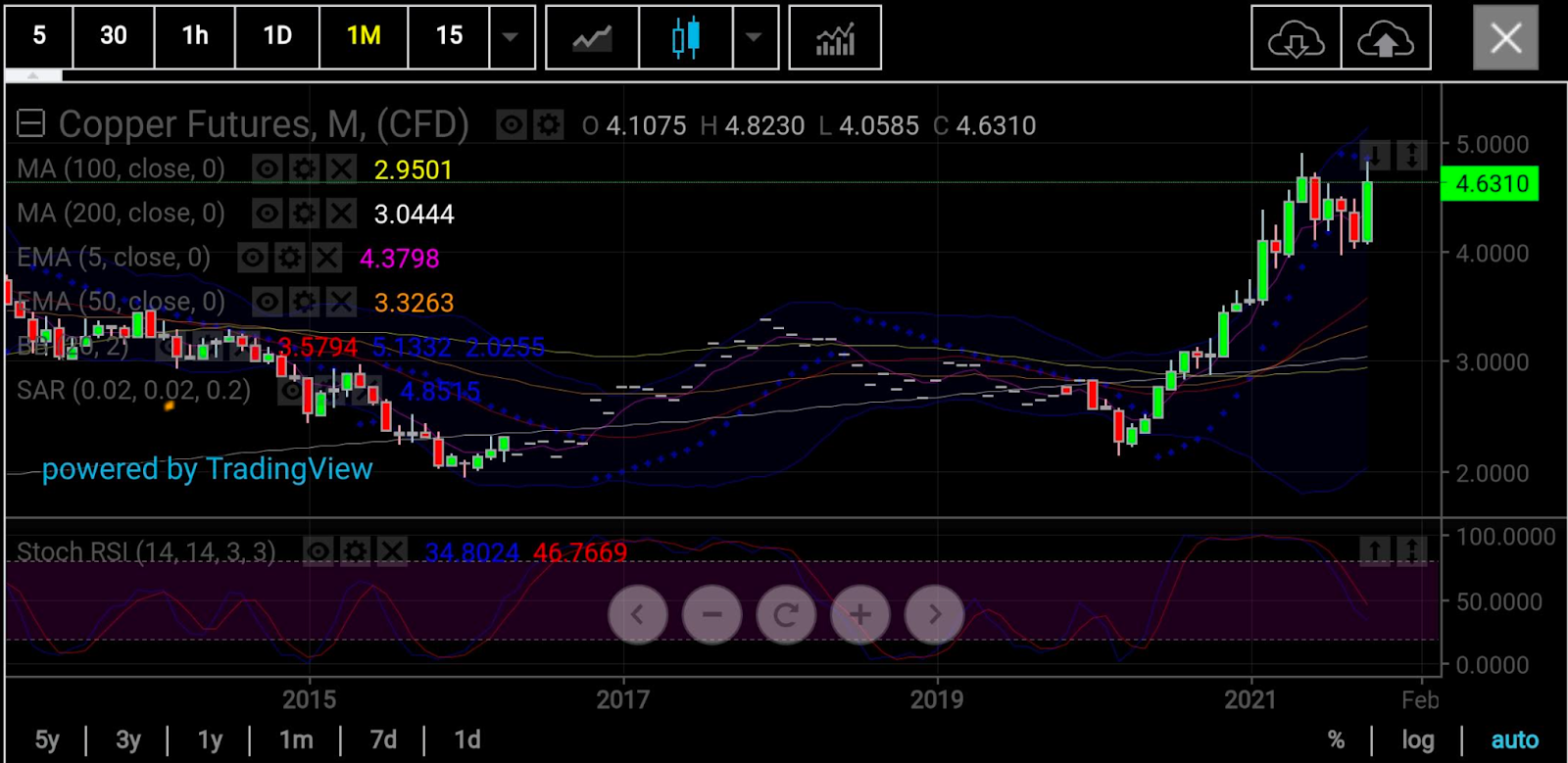
Task: Open EMA 50 settings gear
Action: click(x=305, y=302)
